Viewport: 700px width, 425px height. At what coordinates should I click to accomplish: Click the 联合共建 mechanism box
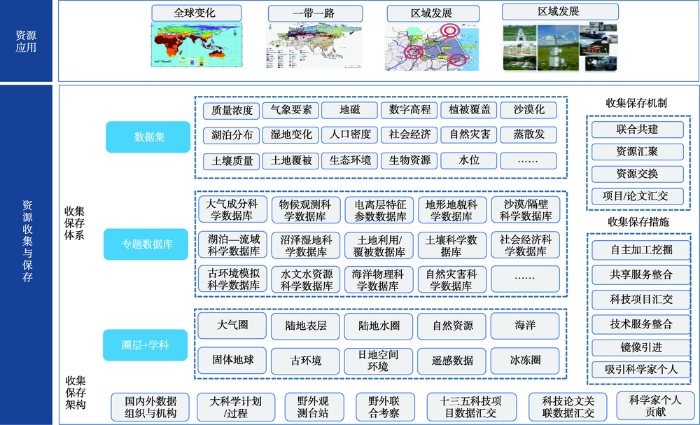pos(636,130)
